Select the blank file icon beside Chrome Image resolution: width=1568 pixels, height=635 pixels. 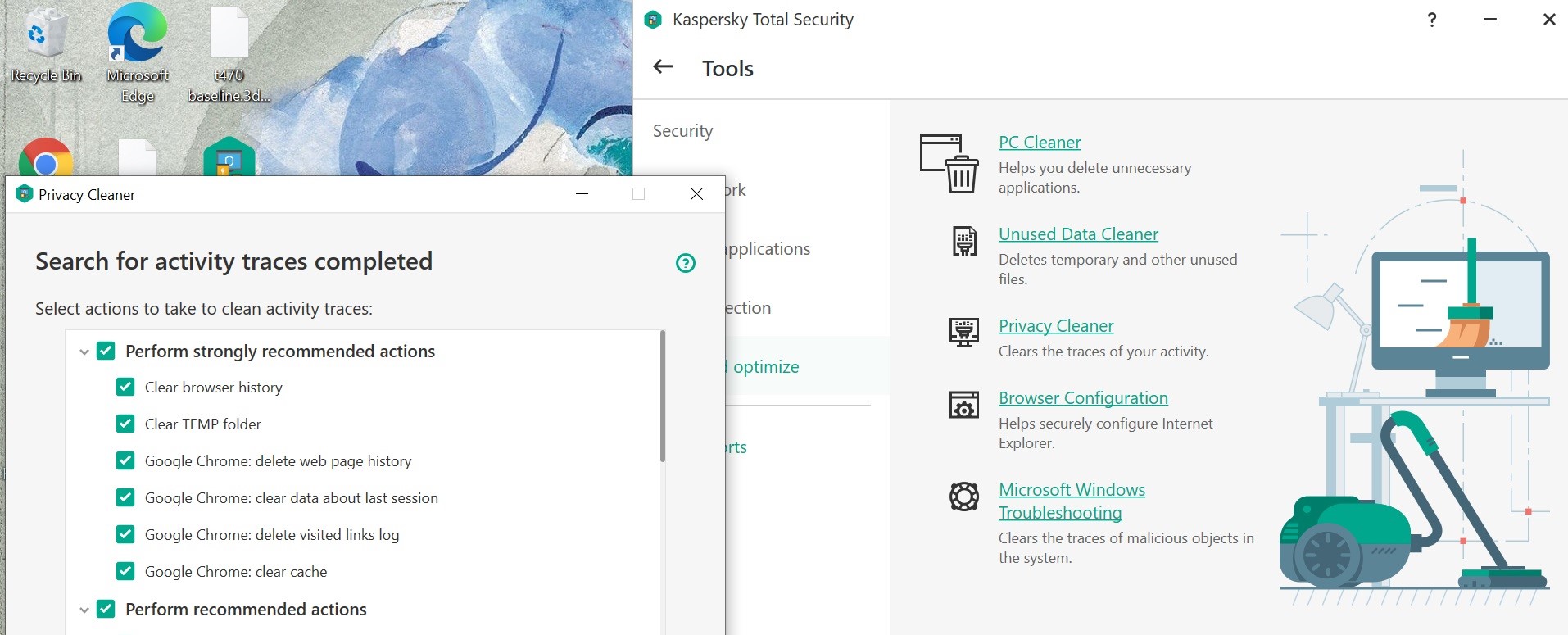(x=138, y=157)
